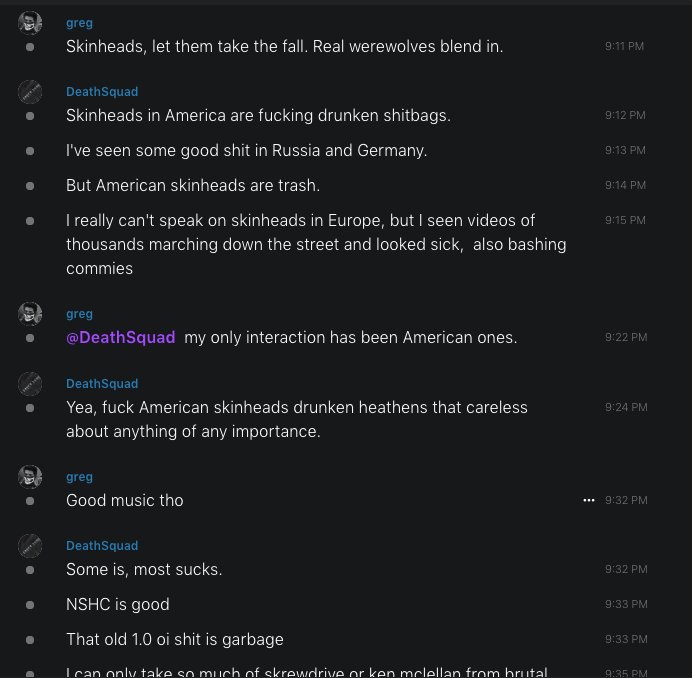
Task: Click the status dot beside "NSHC is good"
Action: coord(30,605)
